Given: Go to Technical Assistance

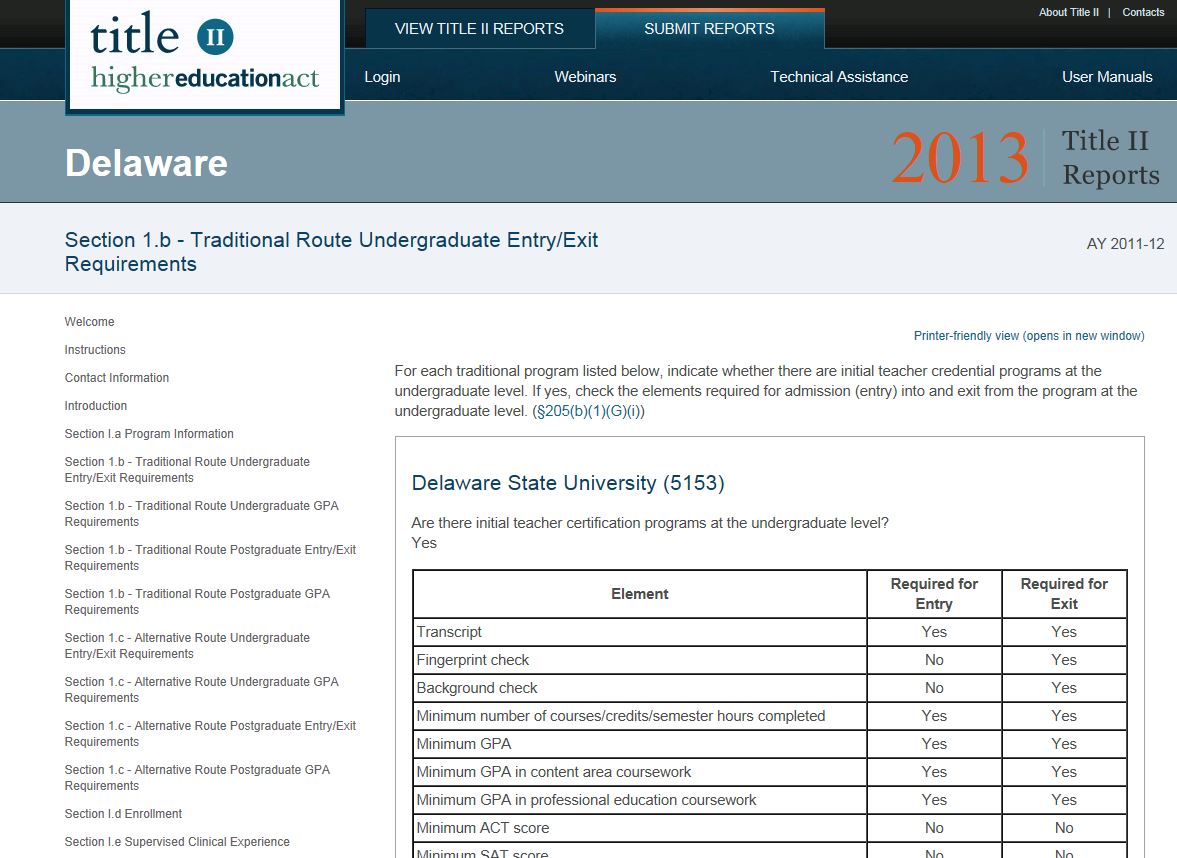Looking at the screenshot, I should coord(839,77).
